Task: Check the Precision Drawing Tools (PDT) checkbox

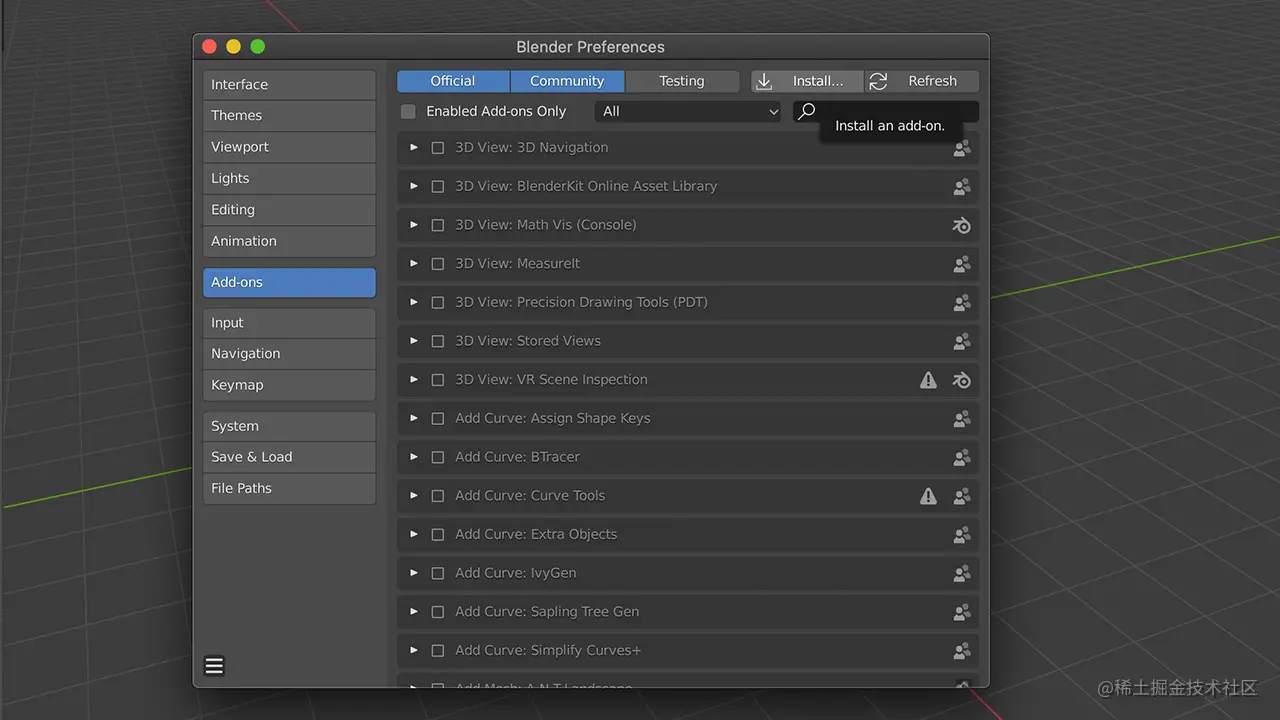Action: (438, 303)
